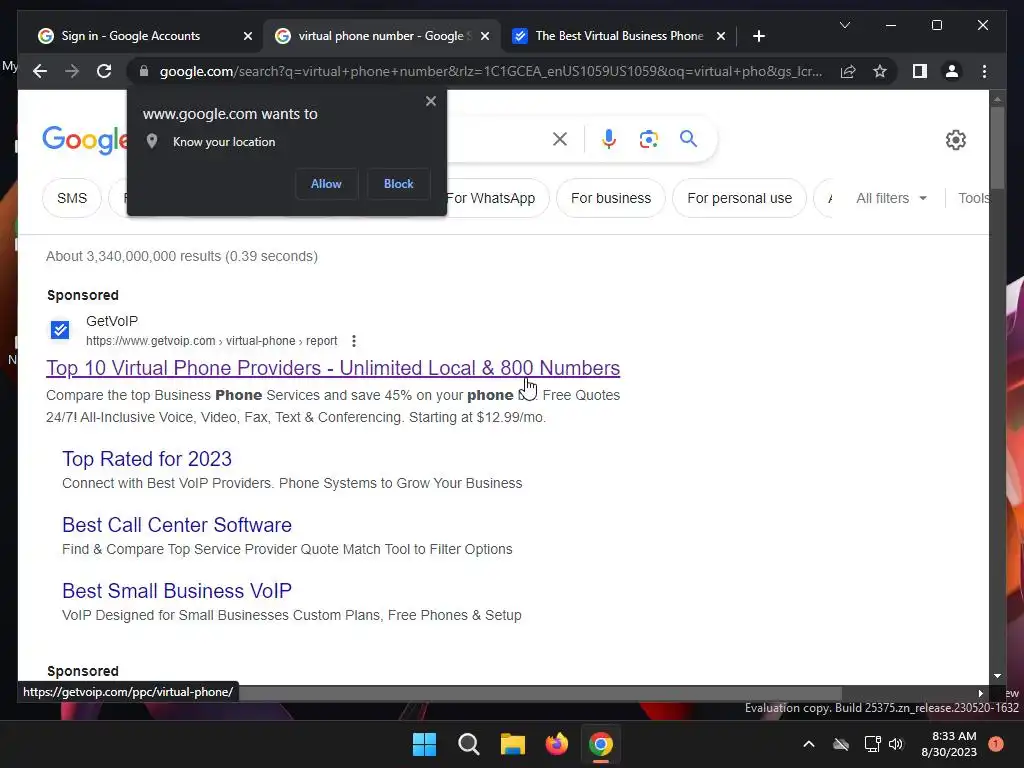Click the About 3,340,000,000 results text
Viewport: 1024px width, 768px height.
coord(182,256)
